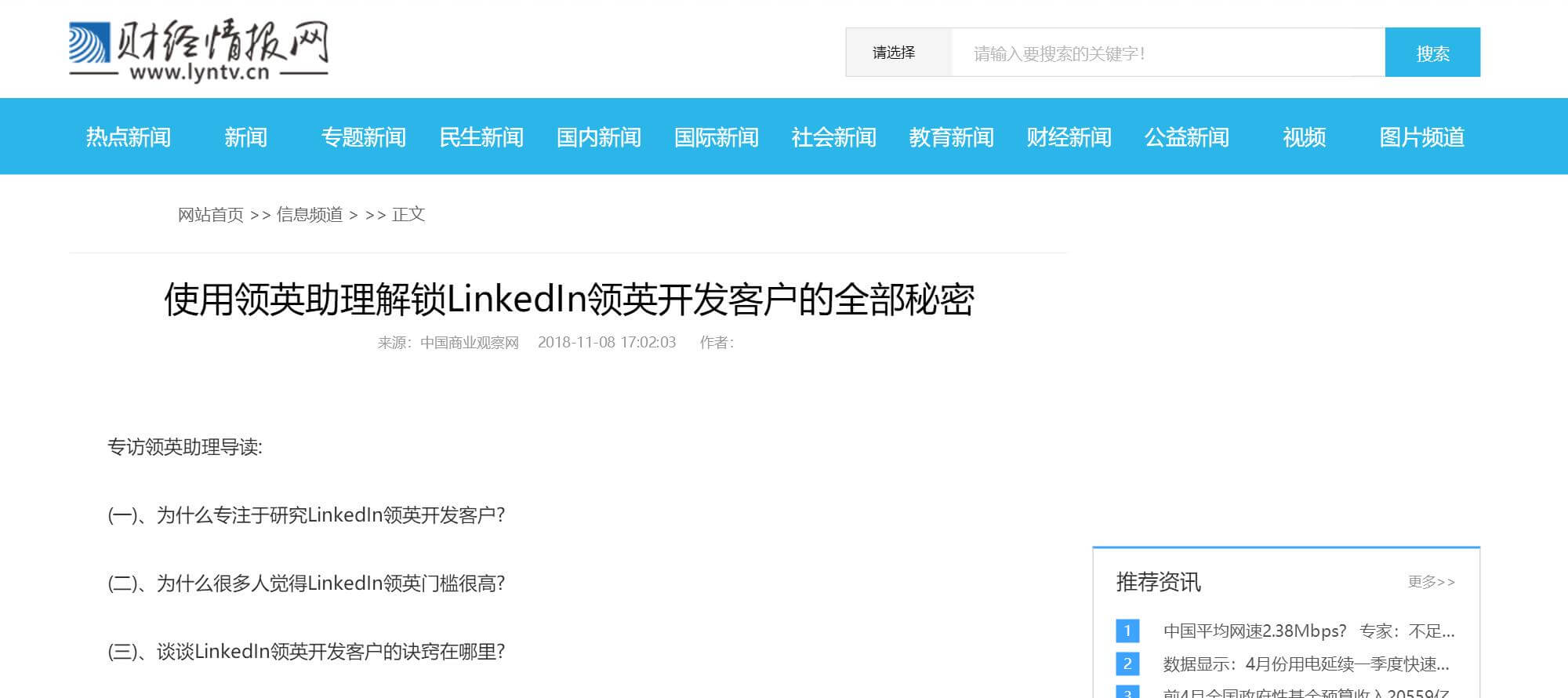Open 公益新闻 section
1568x698 pixels.
pos(1187,137)
